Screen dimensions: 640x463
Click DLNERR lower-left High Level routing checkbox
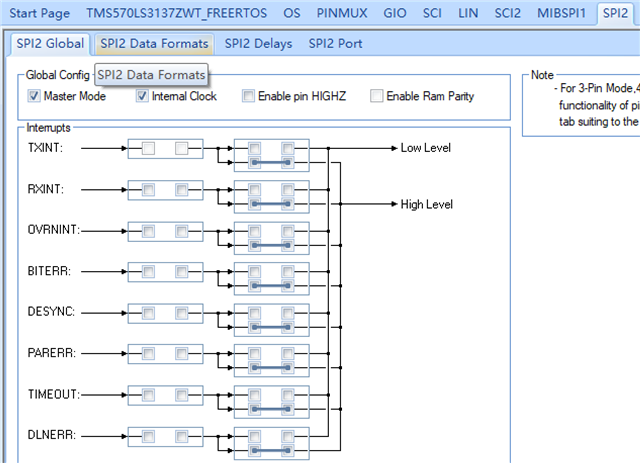coord(254,451)
